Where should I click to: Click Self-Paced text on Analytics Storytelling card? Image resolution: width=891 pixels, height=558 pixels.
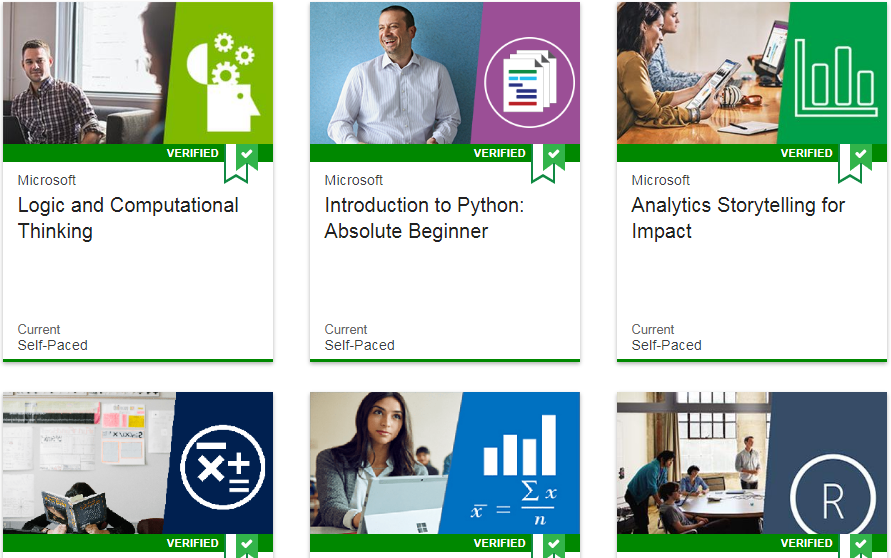(x=667, y=345)
